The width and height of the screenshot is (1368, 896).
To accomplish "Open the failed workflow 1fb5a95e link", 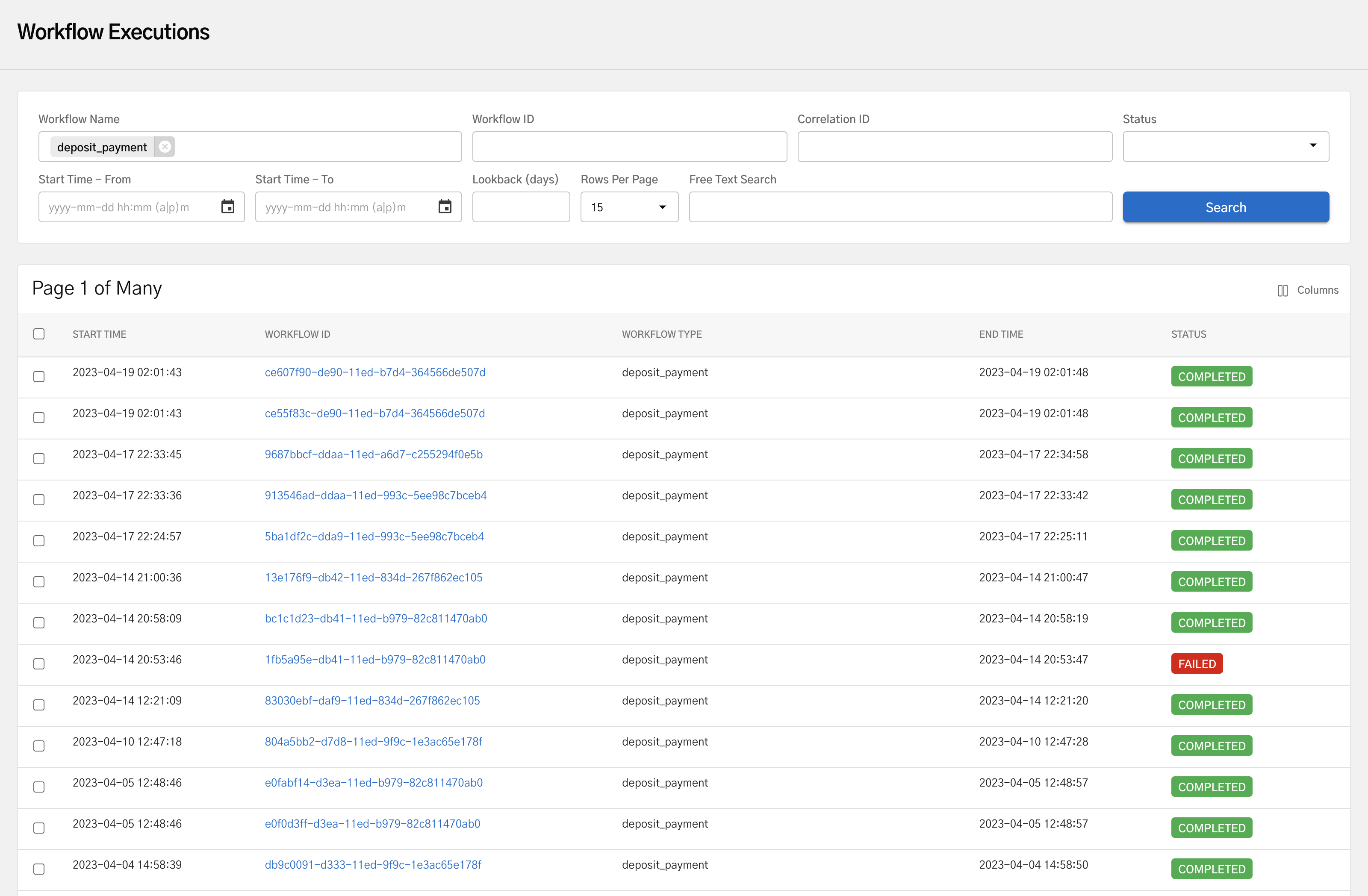I will click(375, 659).
